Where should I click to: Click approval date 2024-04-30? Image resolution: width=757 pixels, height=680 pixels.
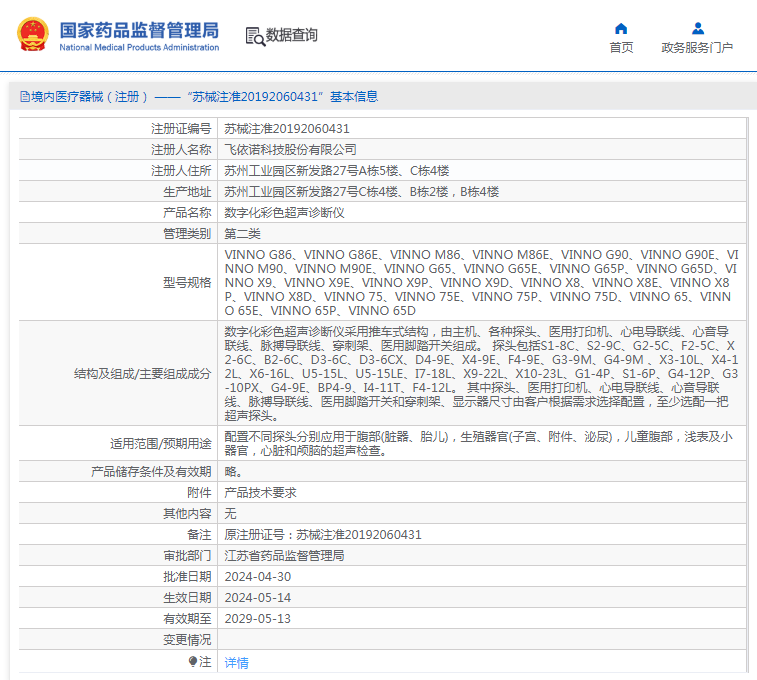pyautogui.click(x=258, y=577)
